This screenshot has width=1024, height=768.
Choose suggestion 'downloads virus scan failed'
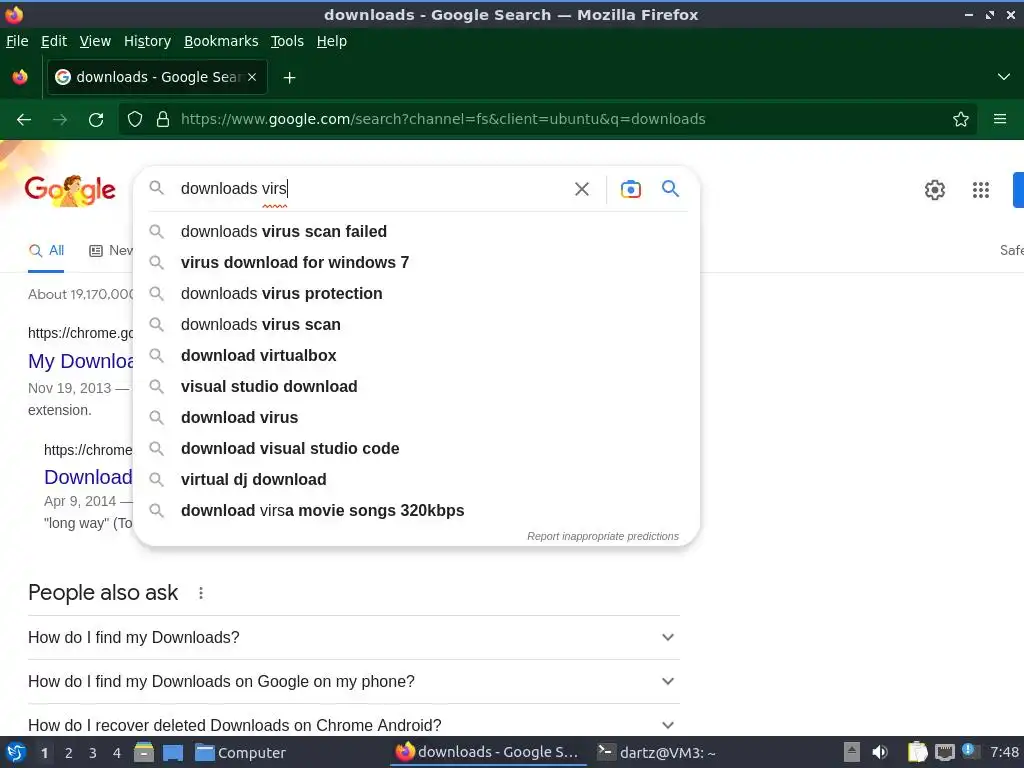[x=417, y=232]
